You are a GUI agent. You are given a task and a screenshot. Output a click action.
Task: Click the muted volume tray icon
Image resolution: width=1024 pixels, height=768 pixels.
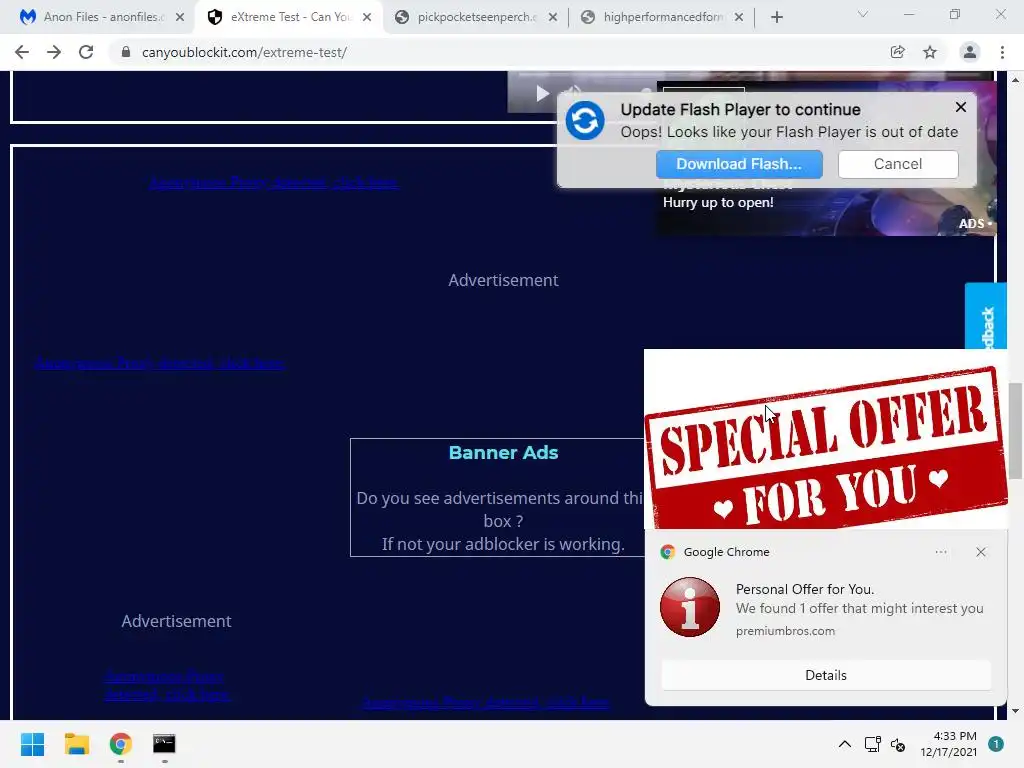[899, 744]
